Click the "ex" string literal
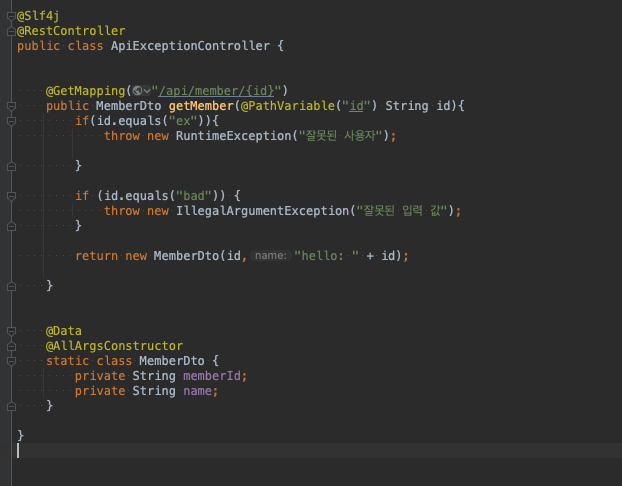622x486 pixels. tap(183, 121)
